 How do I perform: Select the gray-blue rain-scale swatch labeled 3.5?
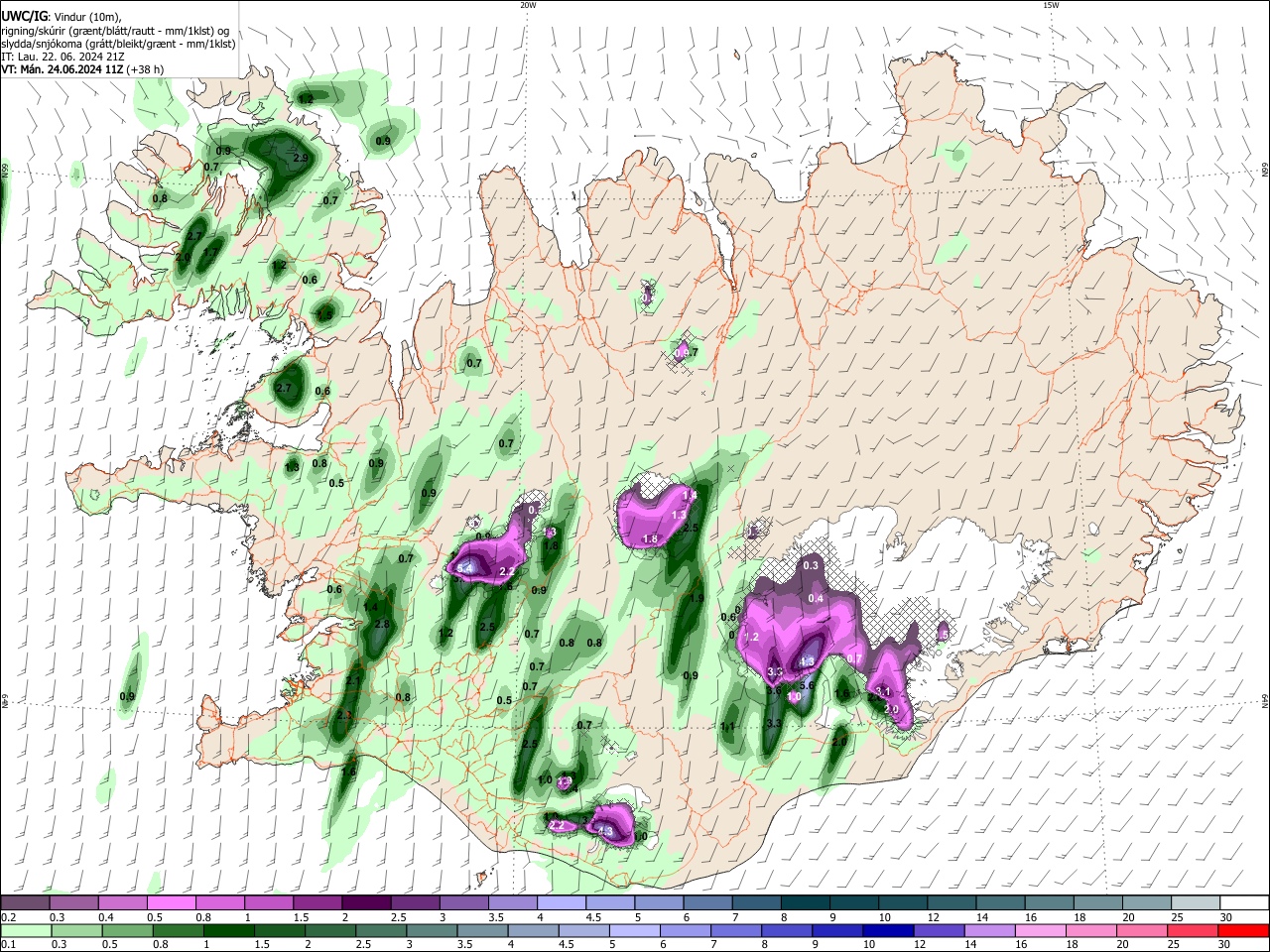481,930
